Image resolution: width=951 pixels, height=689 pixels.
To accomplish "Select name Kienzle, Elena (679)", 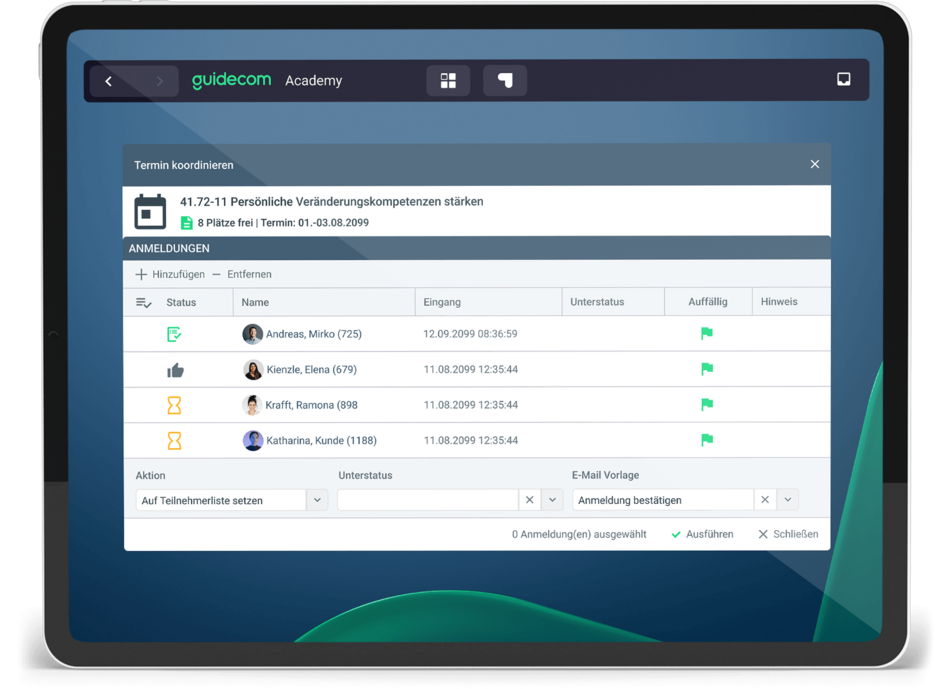I will [312, 369].
